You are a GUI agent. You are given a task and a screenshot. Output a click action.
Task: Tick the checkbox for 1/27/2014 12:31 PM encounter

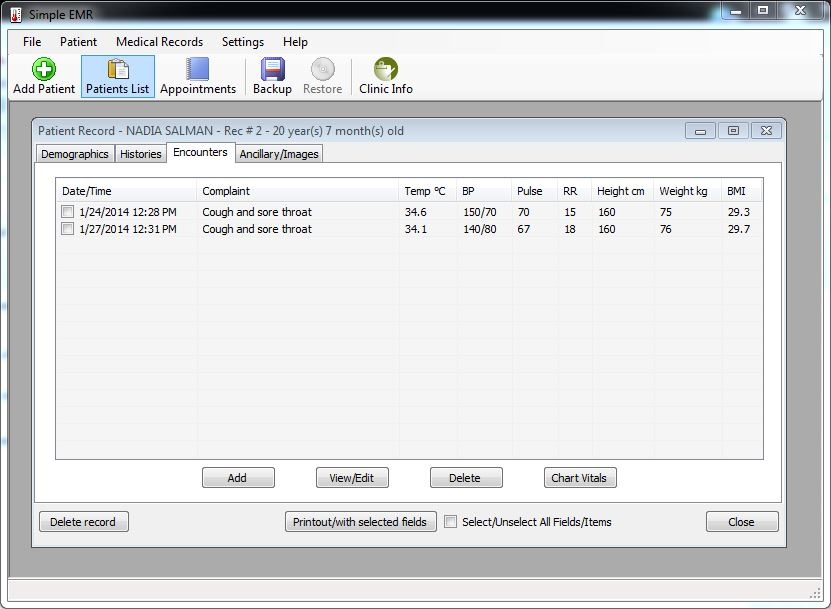click(67, 229)
